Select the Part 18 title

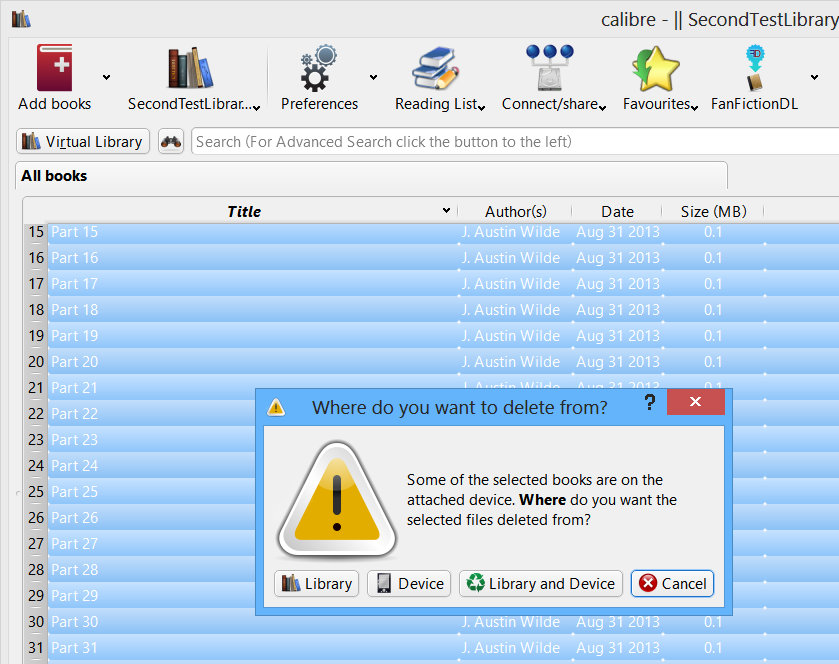pos(74,310)
